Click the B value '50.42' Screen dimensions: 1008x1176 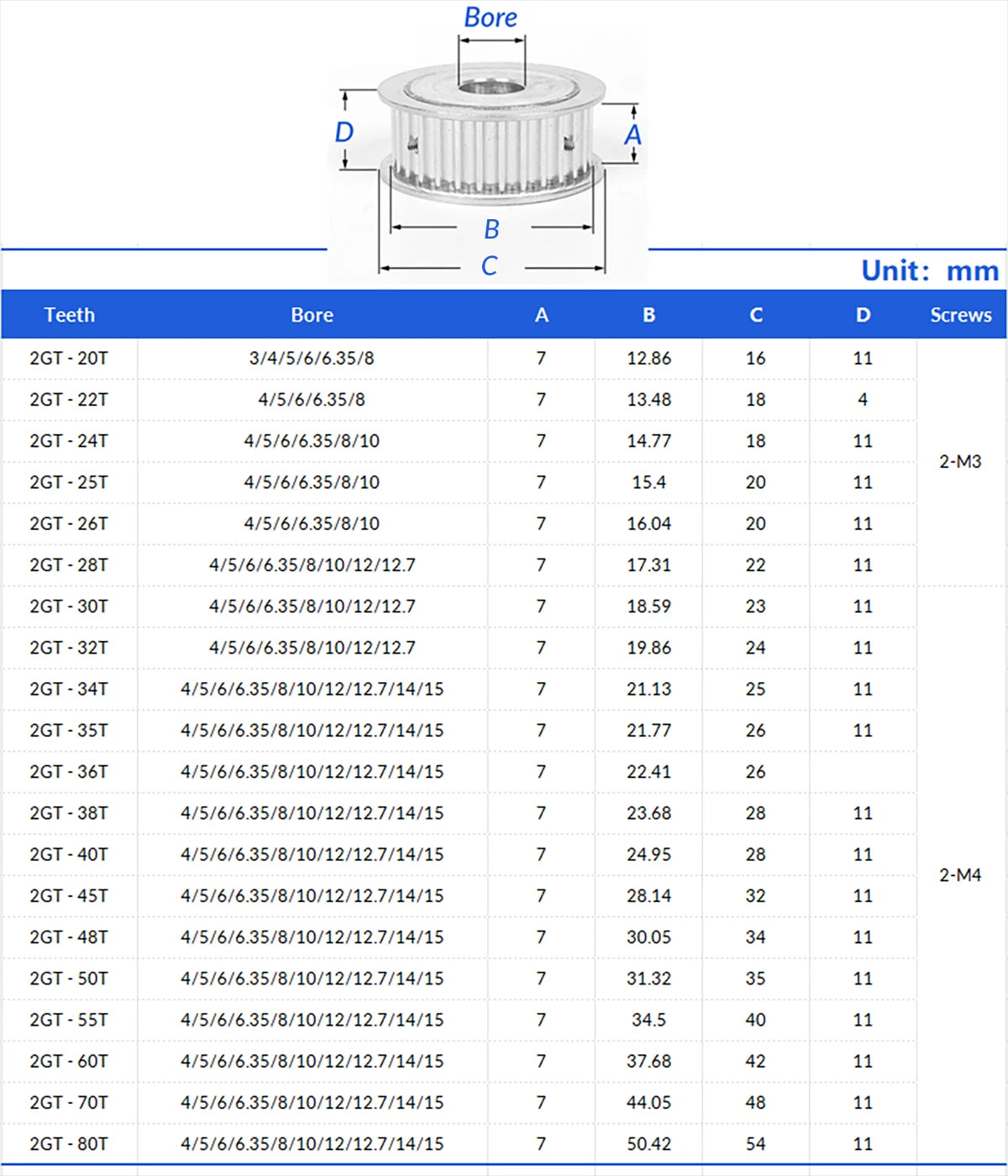point(648,1144)
